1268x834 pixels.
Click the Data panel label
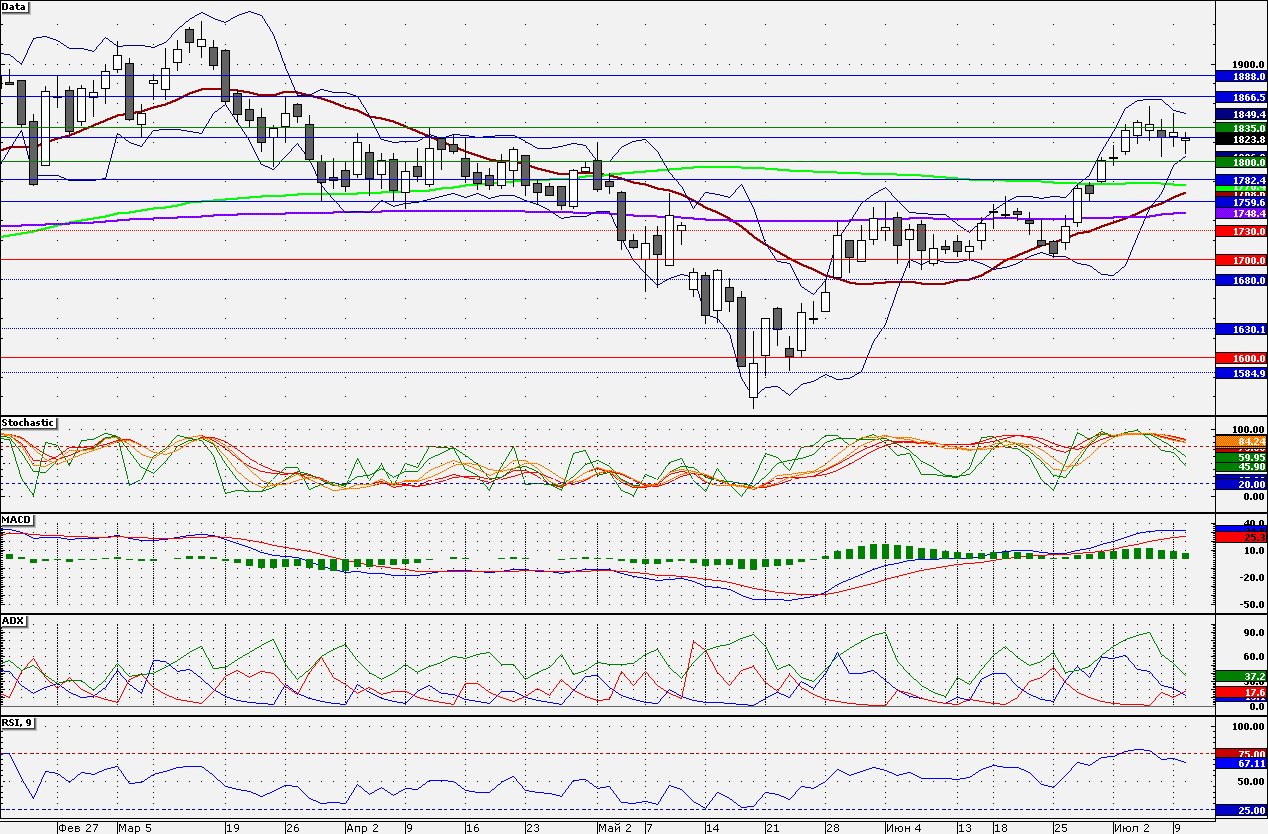point(15,7)
